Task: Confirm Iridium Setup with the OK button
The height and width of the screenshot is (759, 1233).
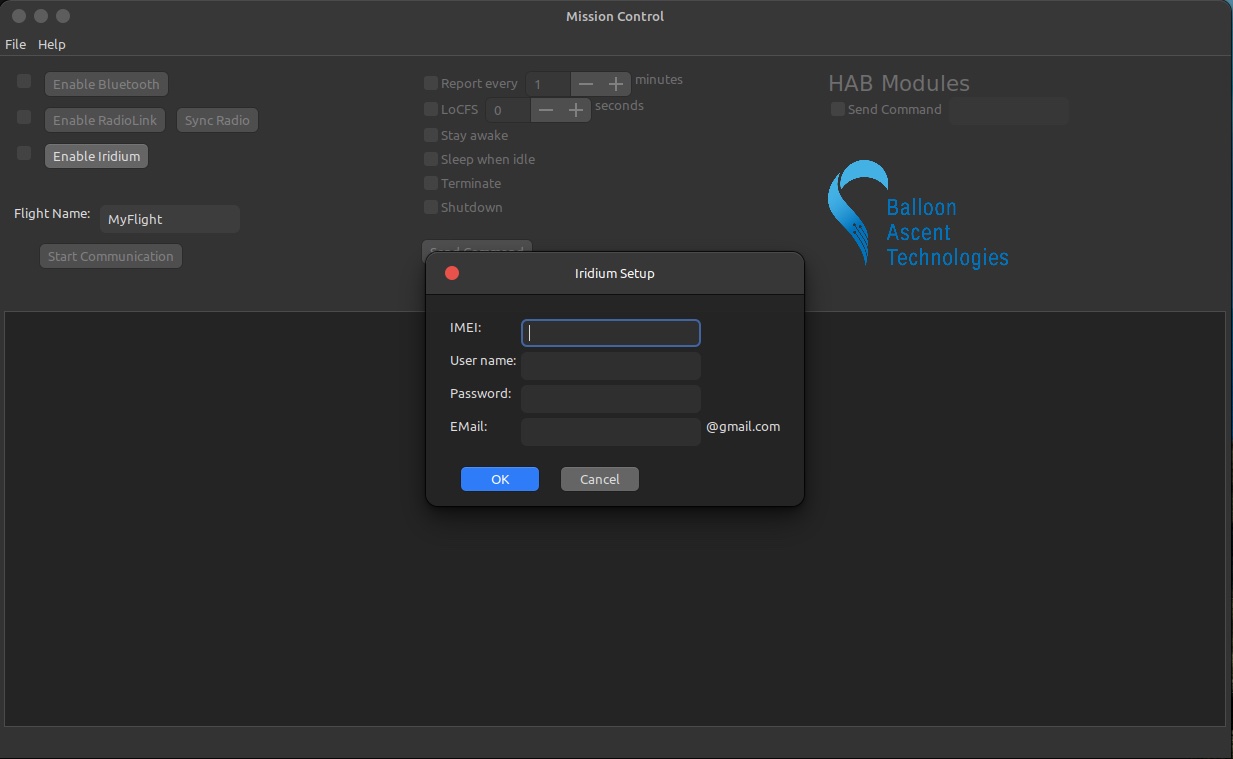Action: [x=500, y=479]
